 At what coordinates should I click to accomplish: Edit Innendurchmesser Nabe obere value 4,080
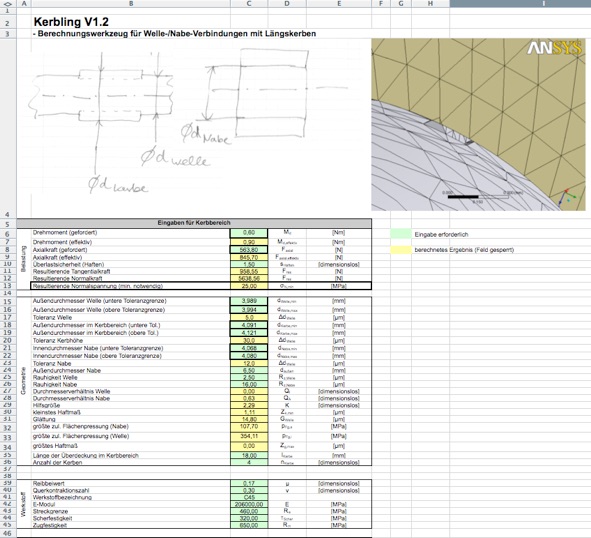(249, 356)
